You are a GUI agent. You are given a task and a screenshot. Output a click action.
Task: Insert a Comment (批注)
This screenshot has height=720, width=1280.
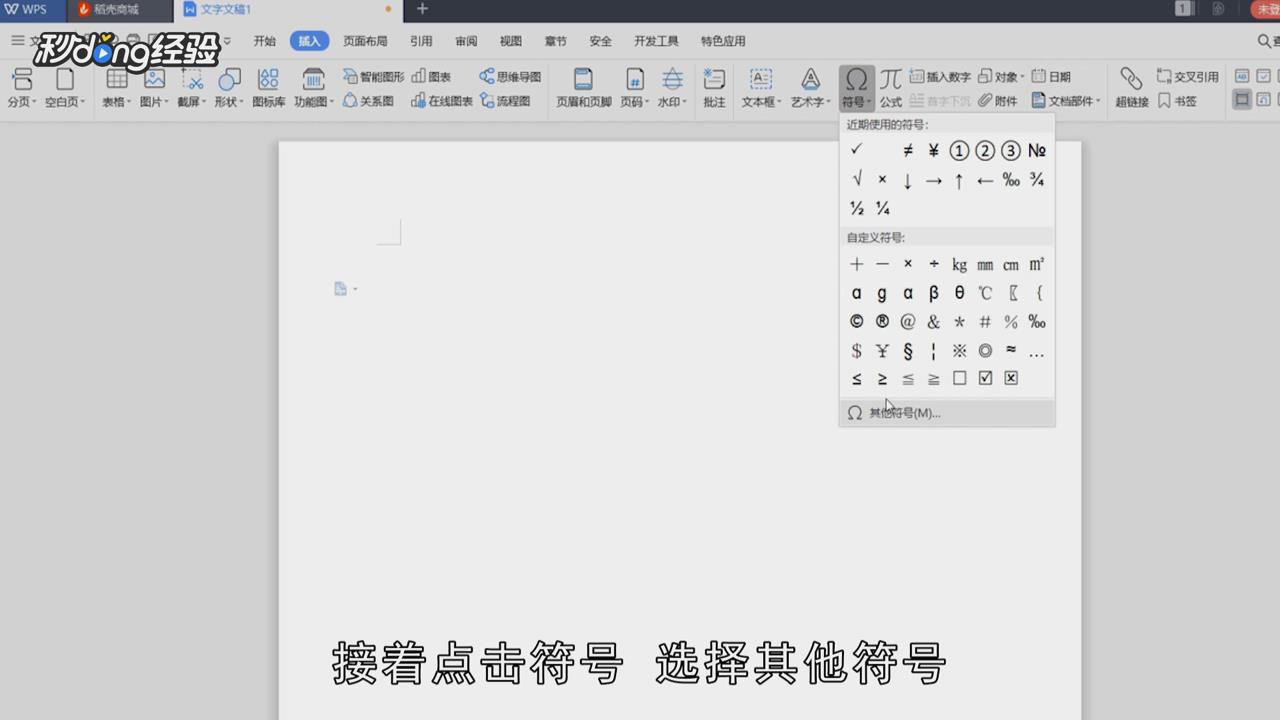pyautogui.click(x=714, y=88)
